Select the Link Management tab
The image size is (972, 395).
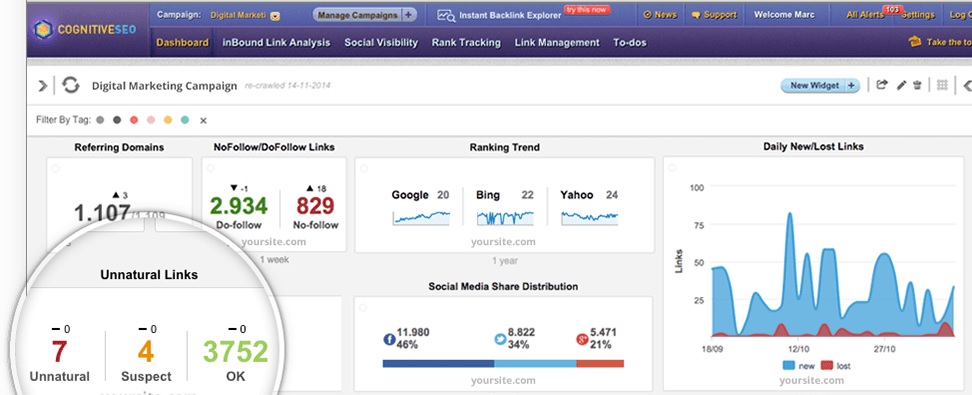[x=557, y=42]
